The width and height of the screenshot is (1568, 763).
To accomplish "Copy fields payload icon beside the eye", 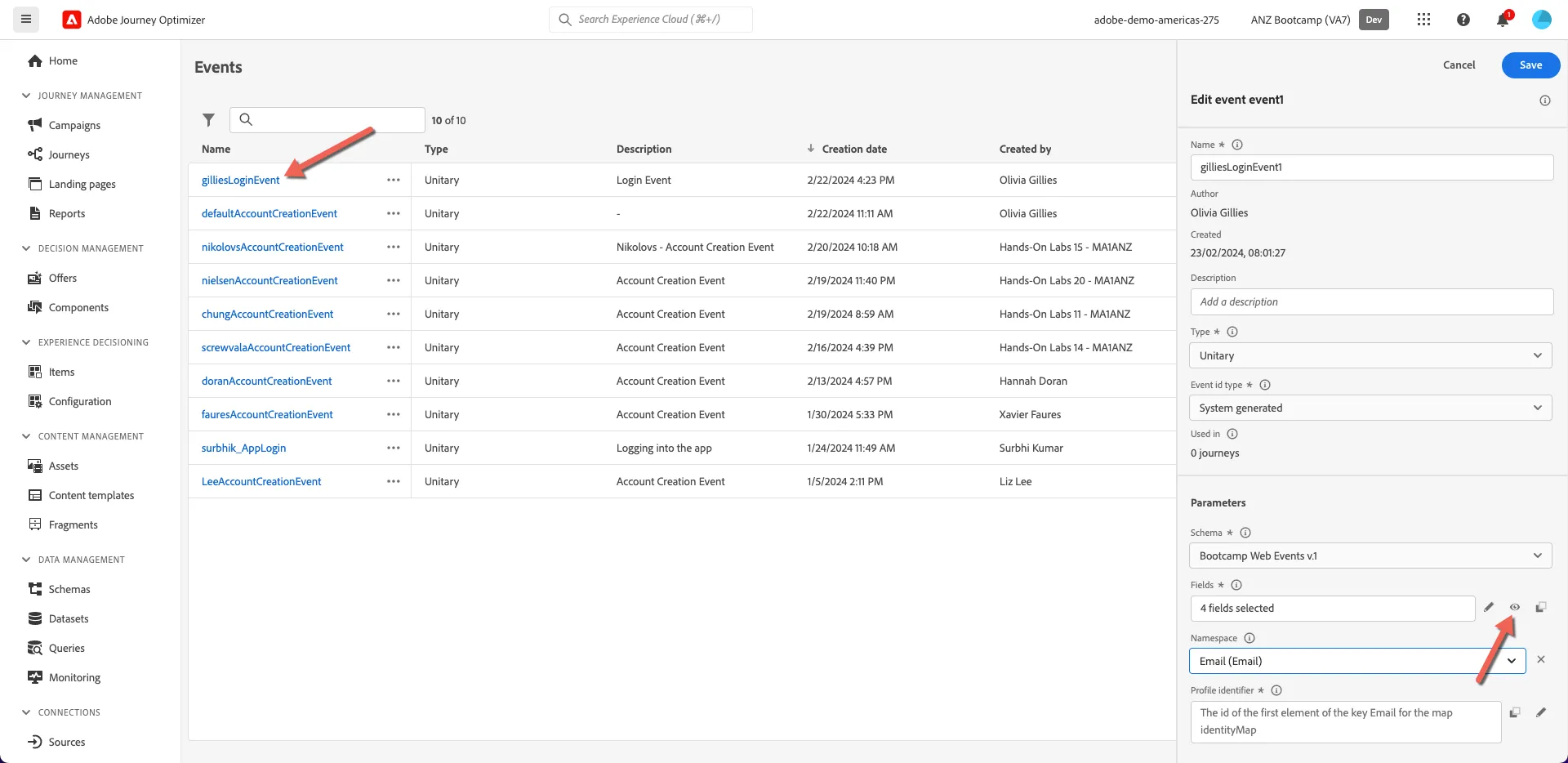I will pos(1541,607).
